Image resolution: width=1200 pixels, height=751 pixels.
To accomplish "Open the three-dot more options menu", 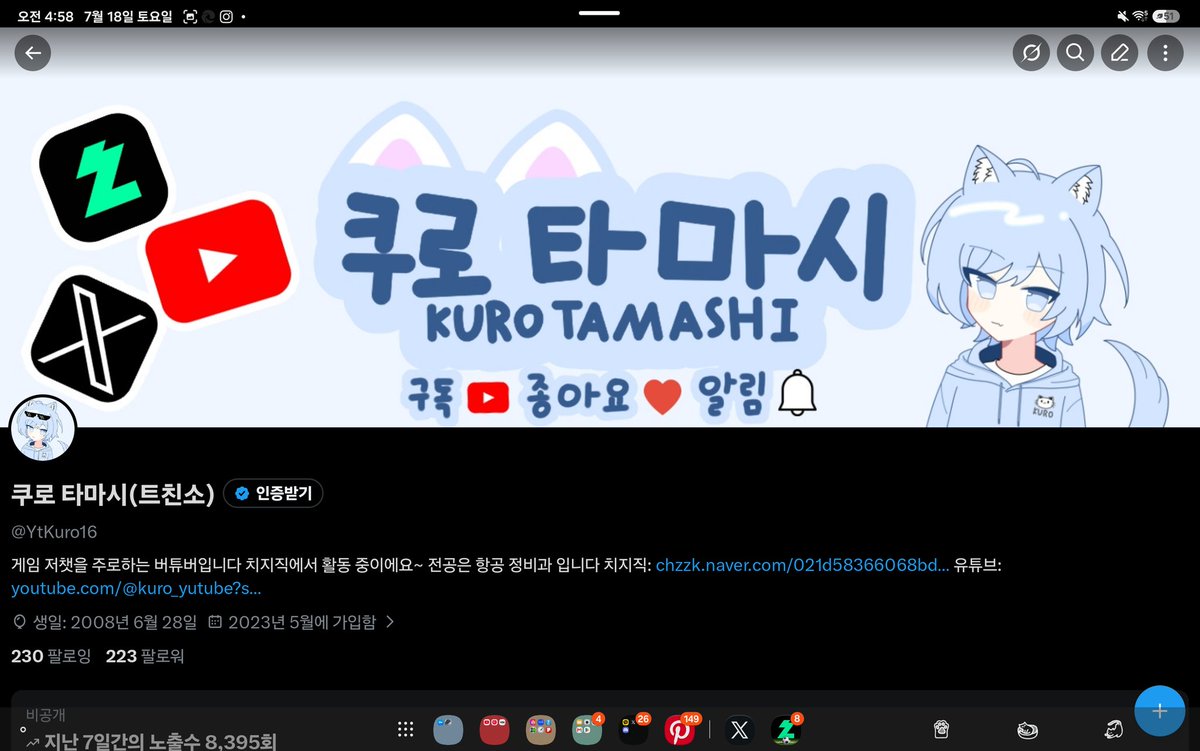I will pyautogui.click(x=1165, y=53).
